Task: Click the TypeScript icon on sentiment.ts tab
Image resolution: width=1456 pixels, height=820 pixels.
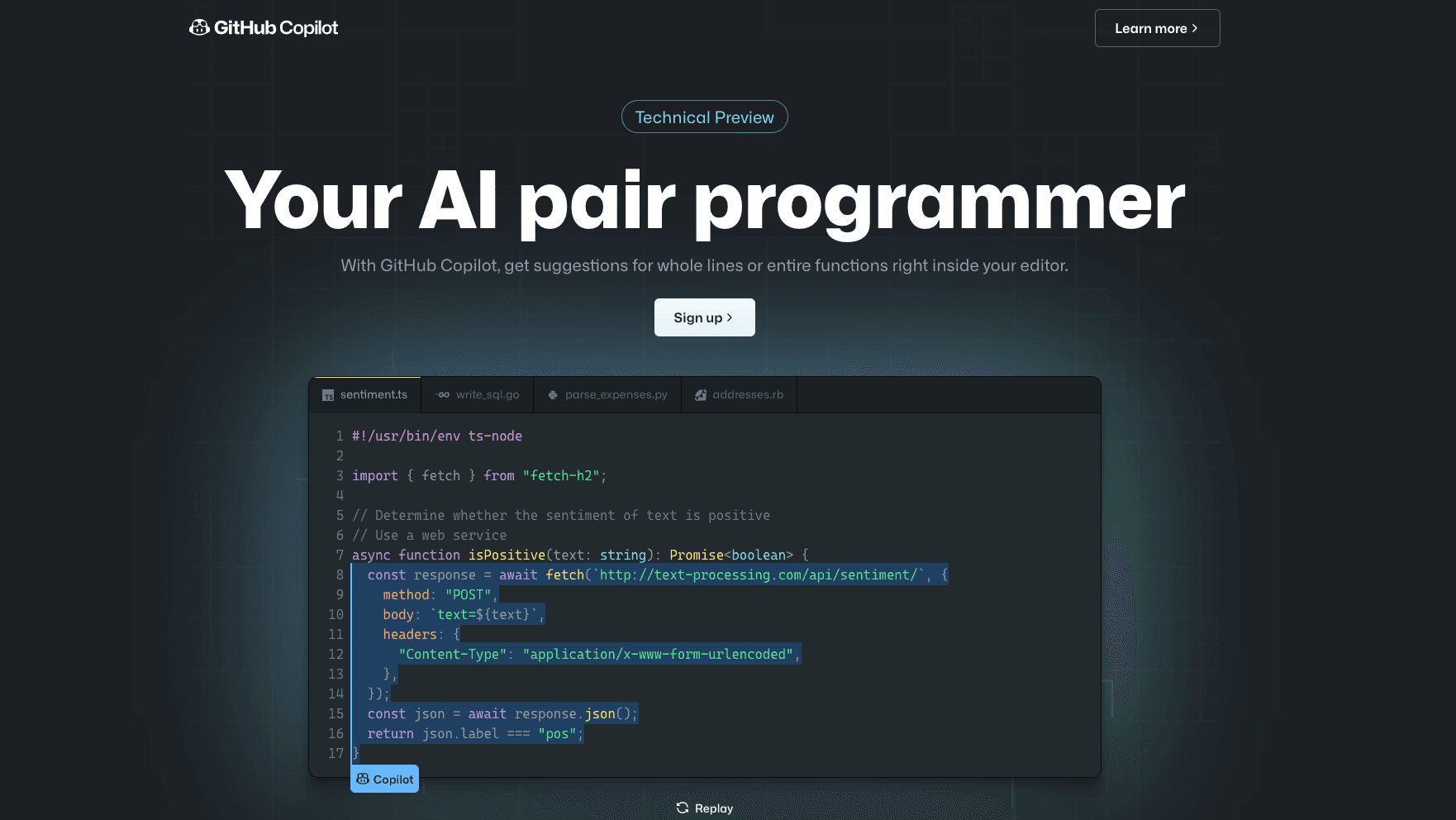Action: [328, 395]
